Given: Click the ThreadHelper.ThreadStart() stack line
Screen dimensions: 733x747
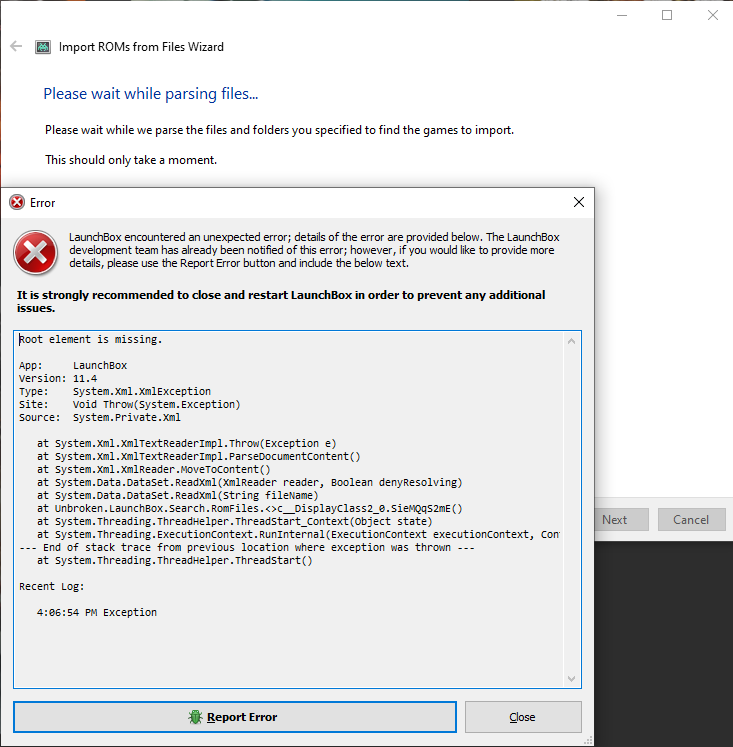Looking at the screenshot, I should (x=175, y=560).
